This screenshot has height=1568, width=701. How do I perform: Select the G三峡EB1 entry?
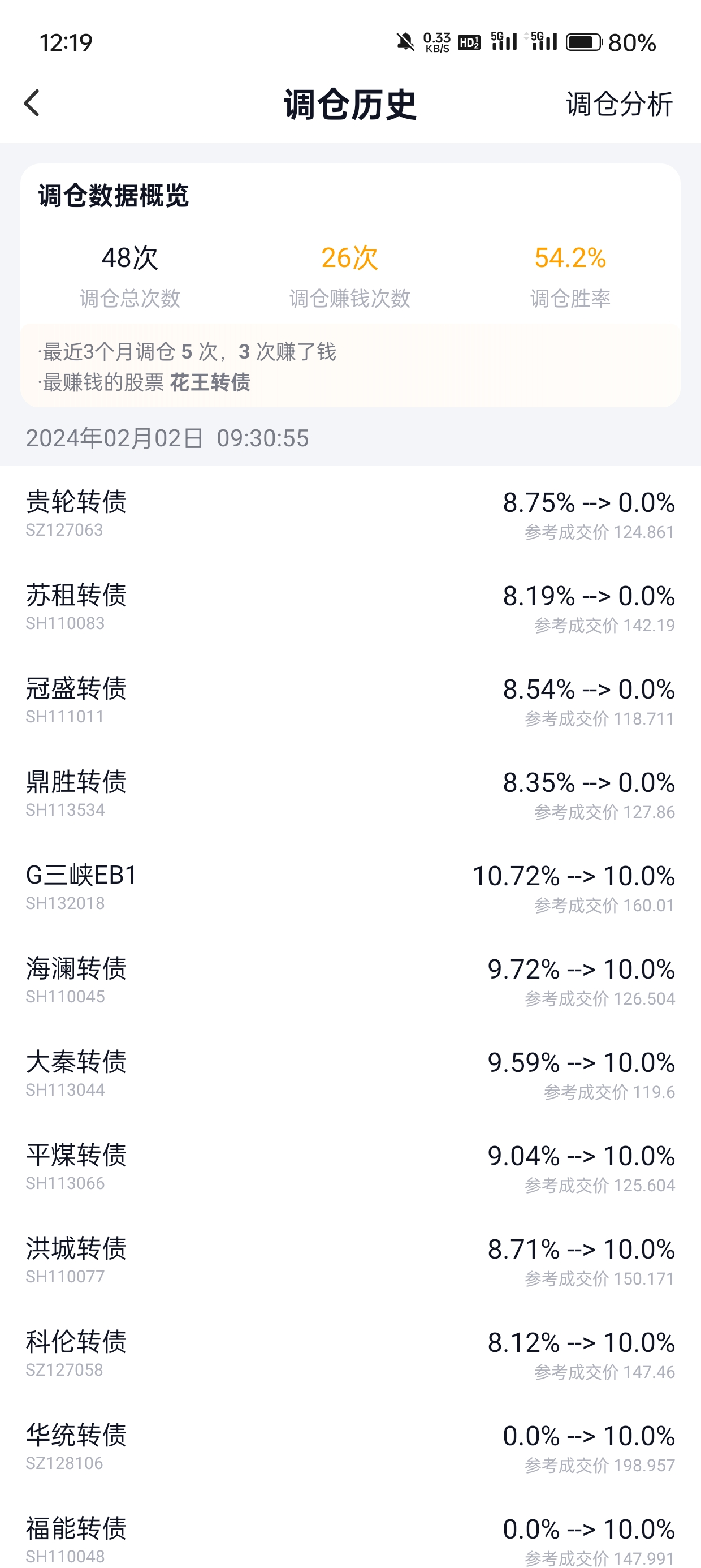(350, 886)
